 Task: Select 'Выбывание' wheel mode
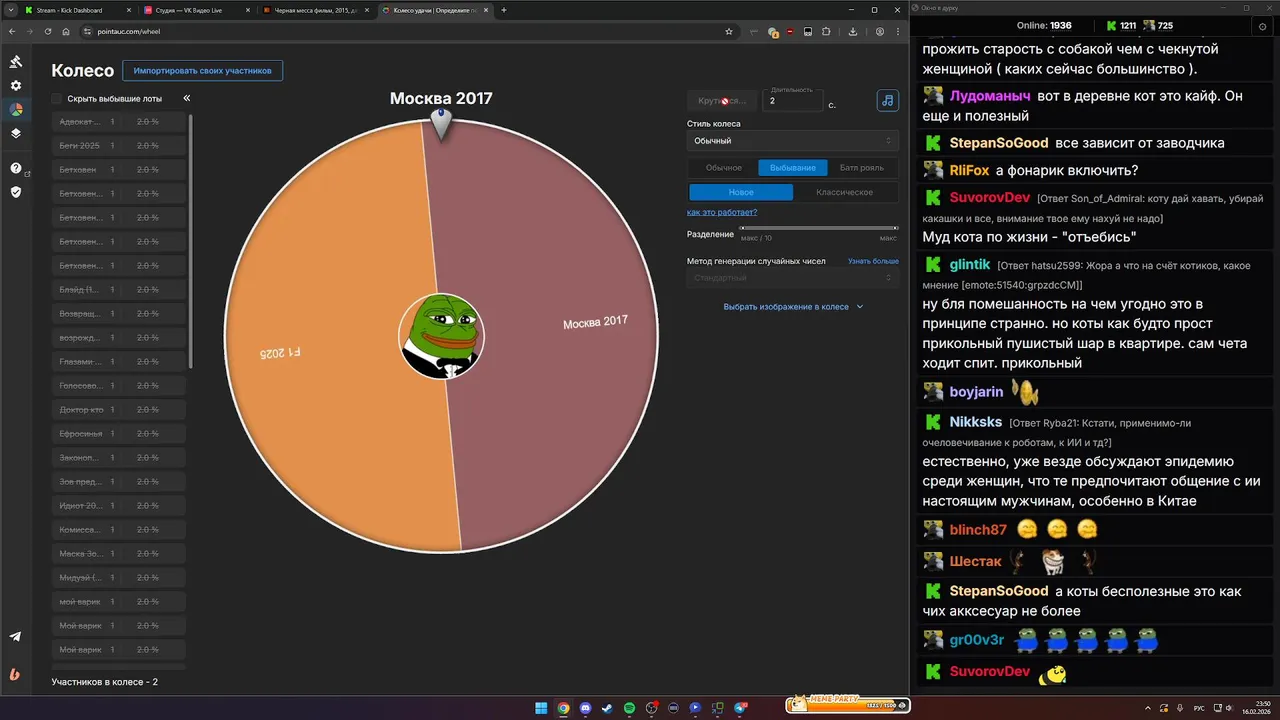(x=793, y=168)
